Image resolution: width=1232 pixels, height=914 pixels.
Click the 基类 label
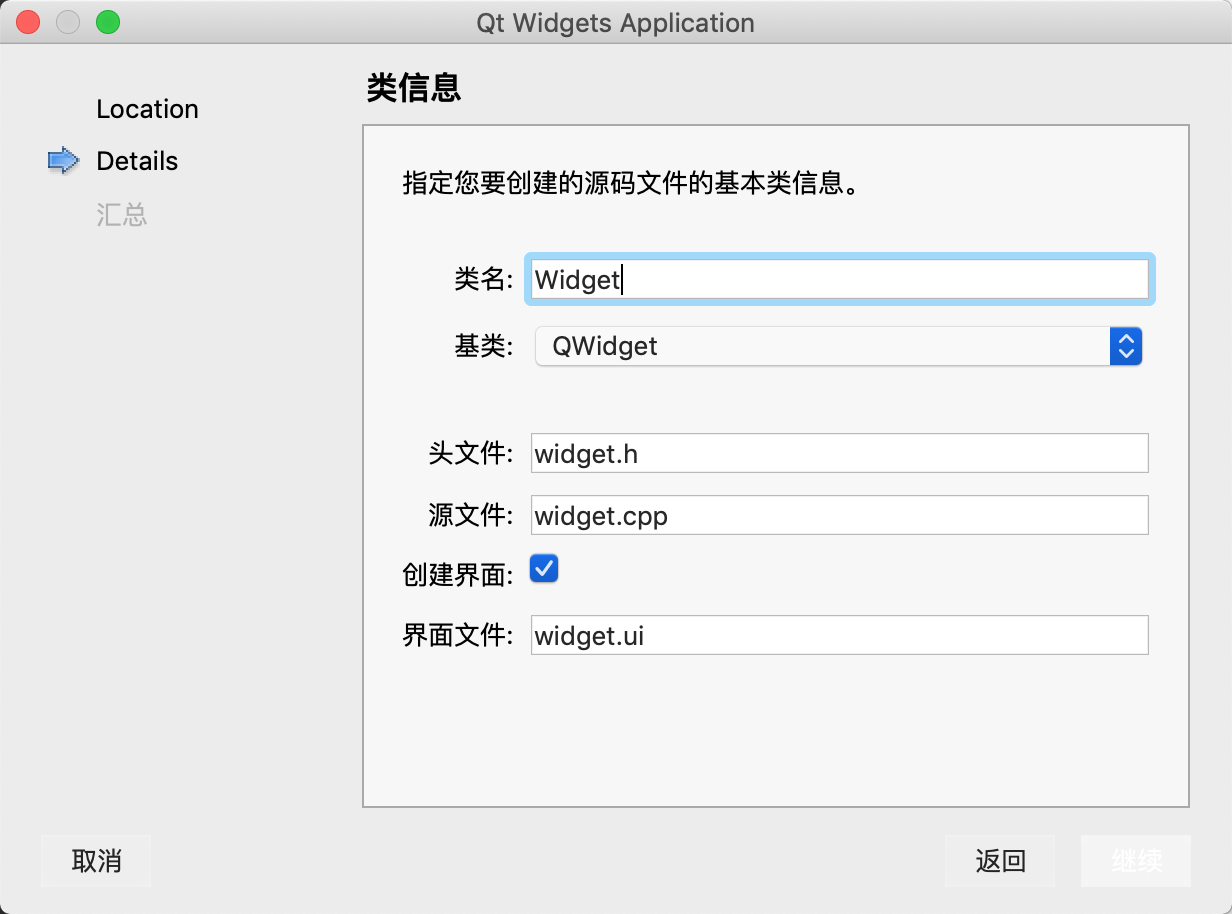click(x=483, y=346)
